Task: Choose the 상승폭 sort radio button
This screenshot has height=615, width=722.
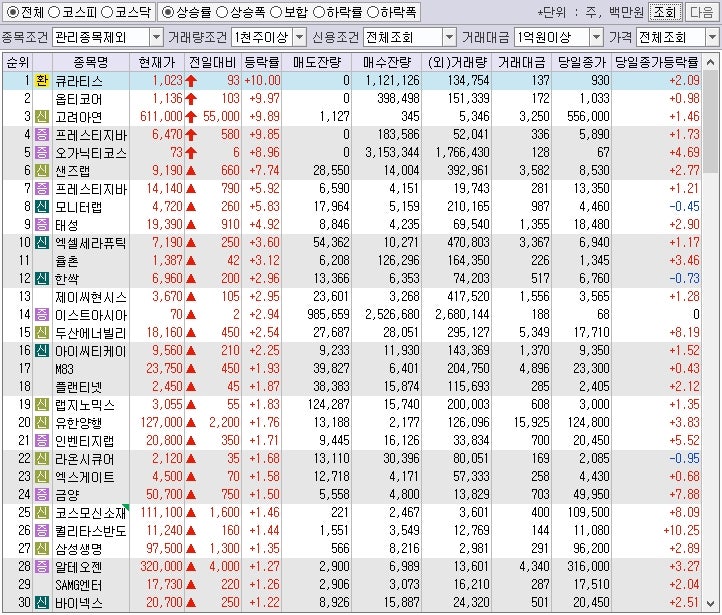Action: [x=222, y=12]
